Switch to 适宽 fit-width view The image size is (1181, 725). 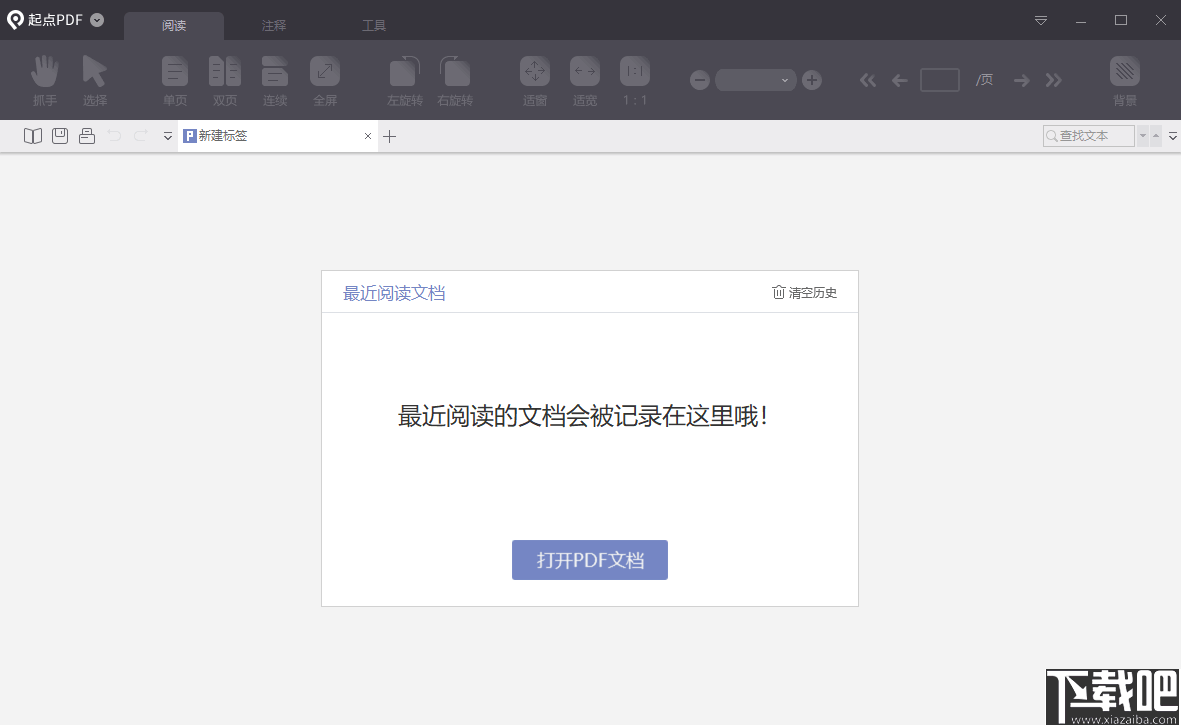pos(584,80)
